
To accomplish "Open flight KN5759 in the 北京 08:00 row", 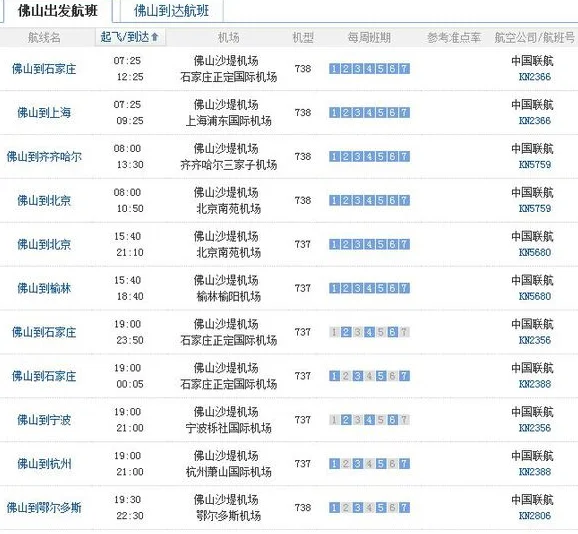I will pyautogui.click(x=535, y=208).
